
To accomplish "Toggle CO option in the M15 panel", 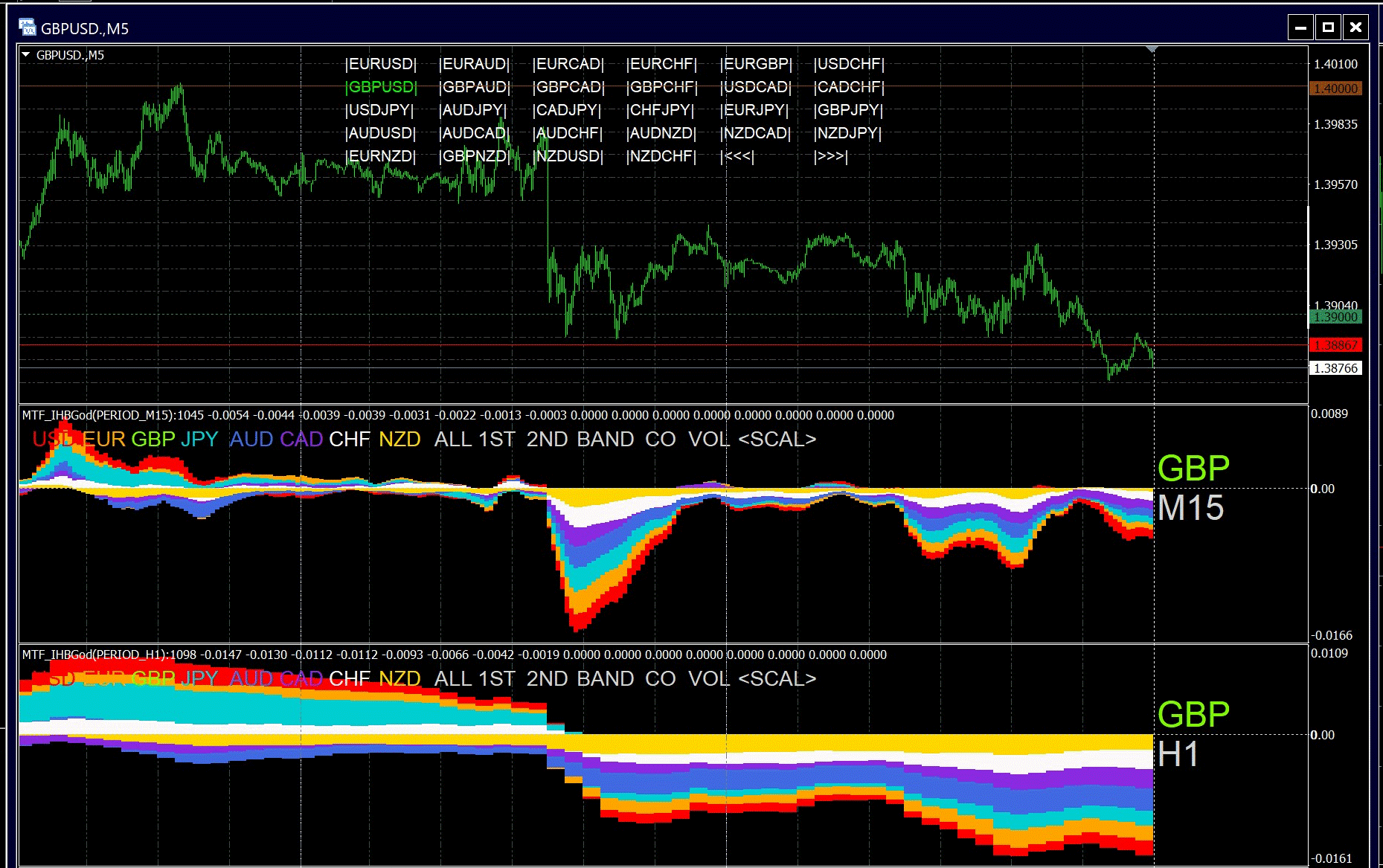I will click(661, 440).
